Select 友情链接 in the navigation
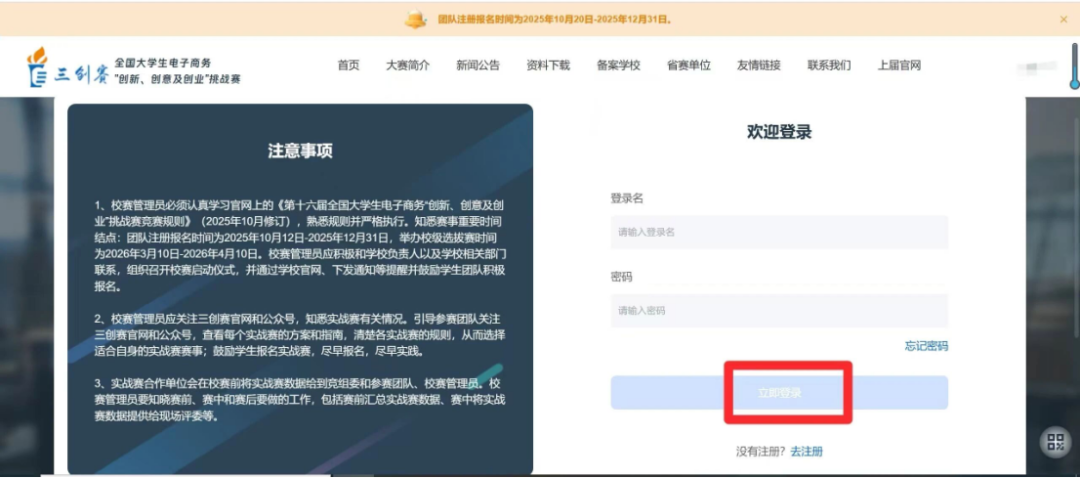 tap(759, 66)
